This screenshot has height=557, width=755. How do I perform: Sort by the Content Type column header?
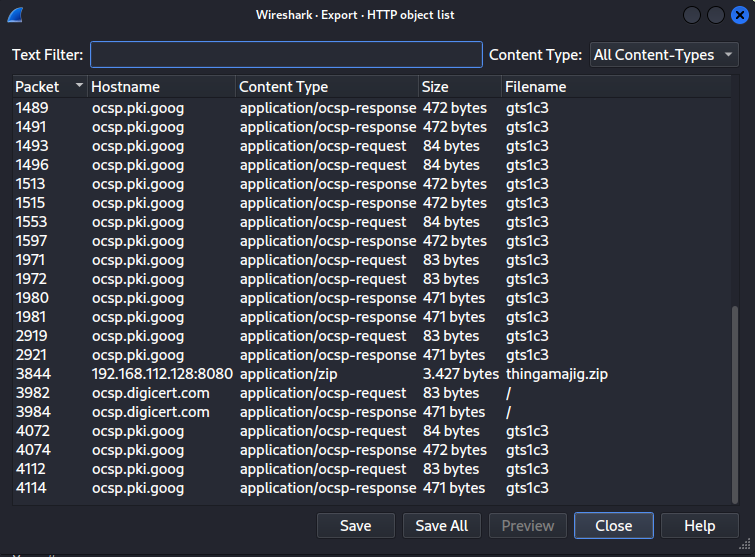[327, 87]
